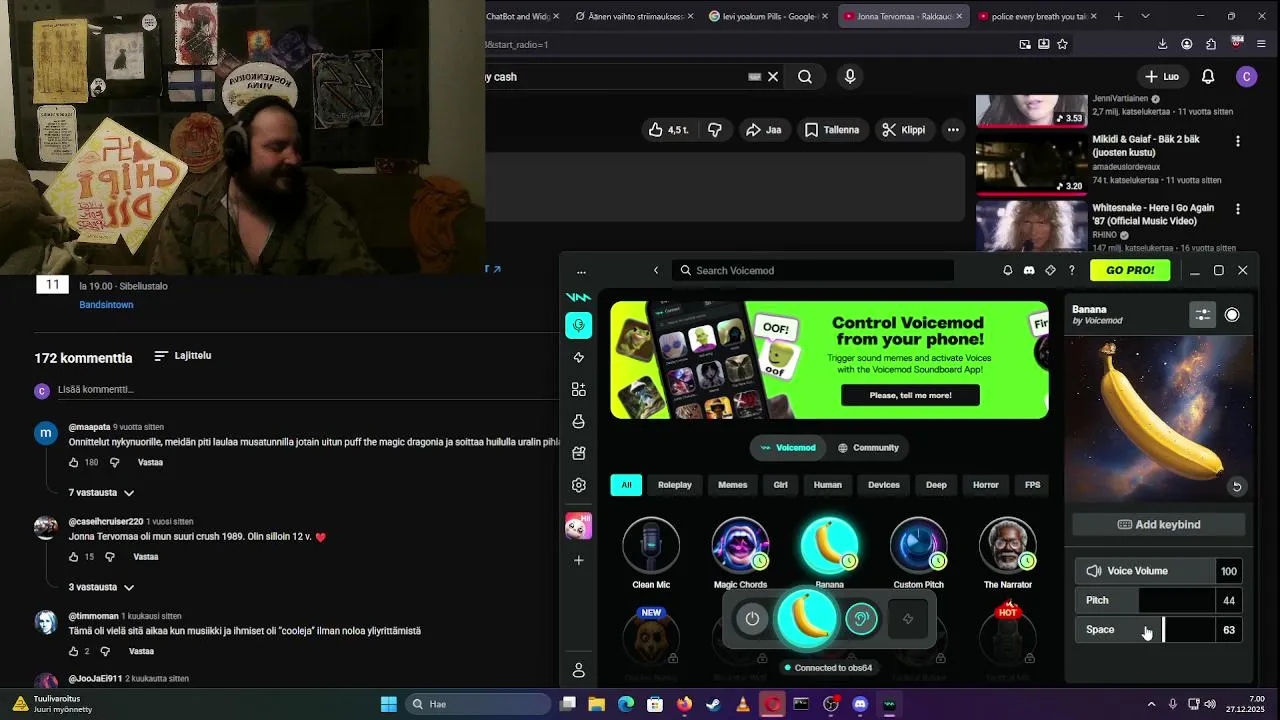Toggle Hear Myself ear button
The image size is (1280, 720).
[x=861, y=619]
